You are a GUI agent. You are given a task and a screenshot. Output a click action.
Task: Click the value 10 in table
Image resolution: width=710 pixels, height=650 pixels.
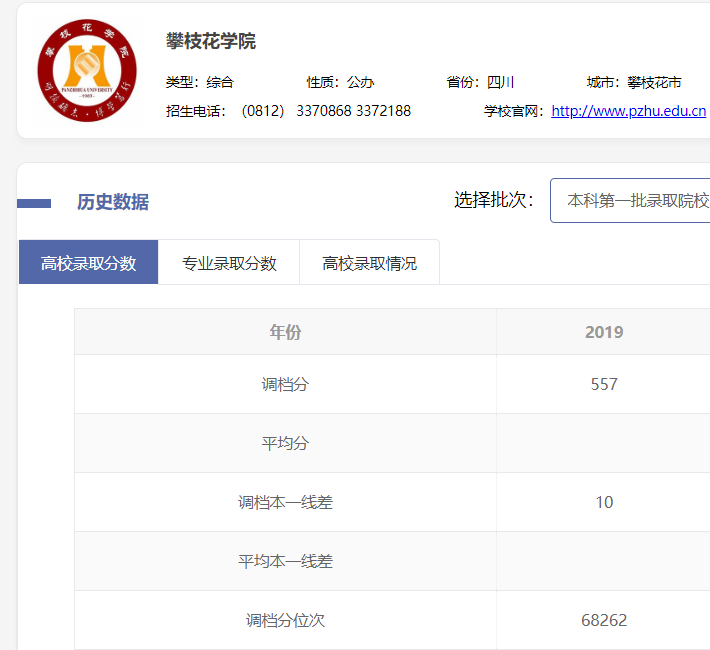[x=604, y=502]
